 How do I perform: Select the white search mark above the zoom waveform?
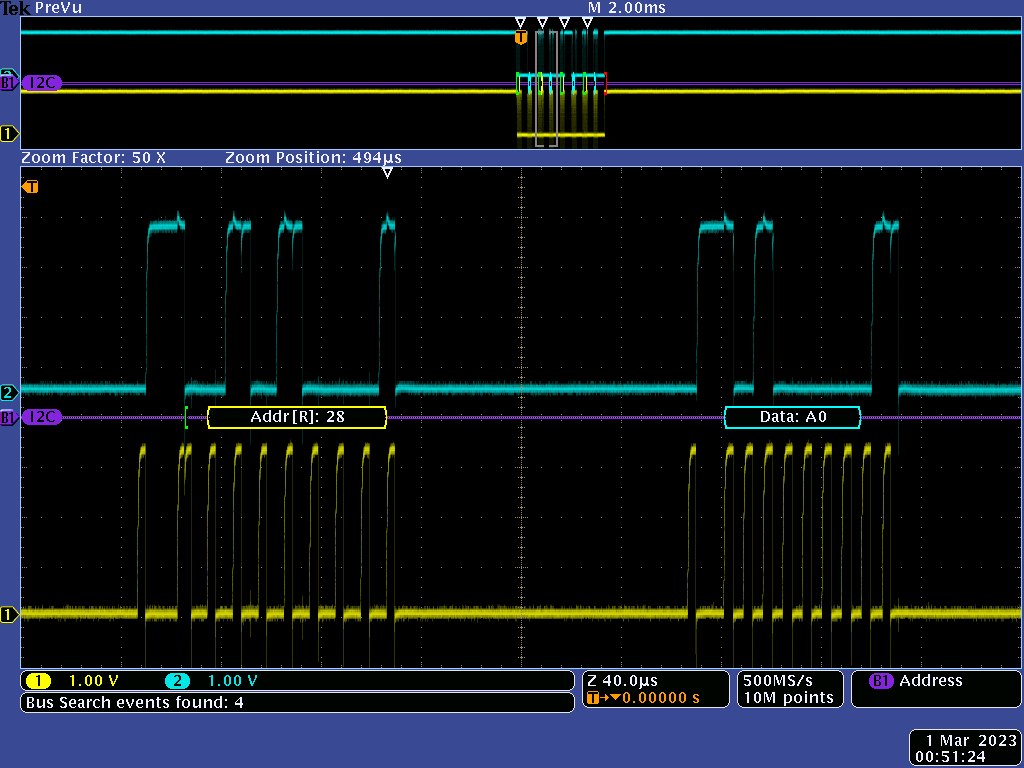[x=387, y=173]
